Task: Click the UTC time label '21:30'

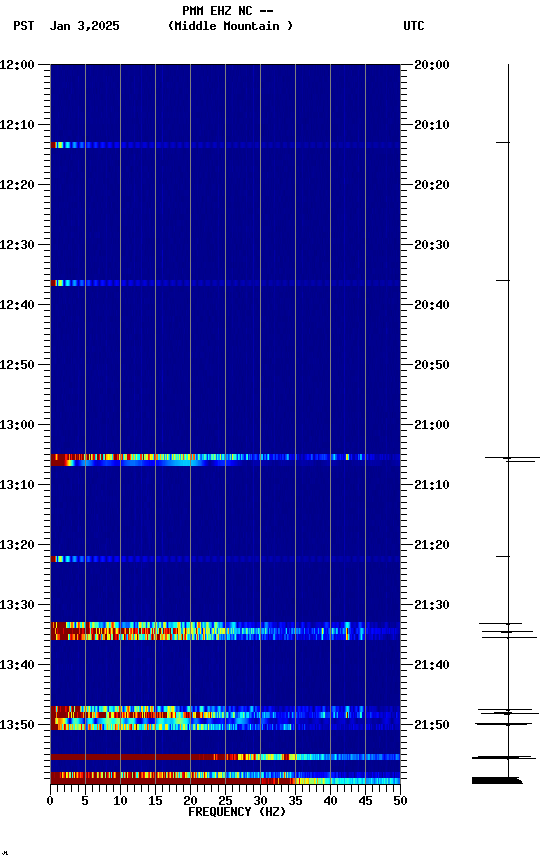Action: point(432,606)
